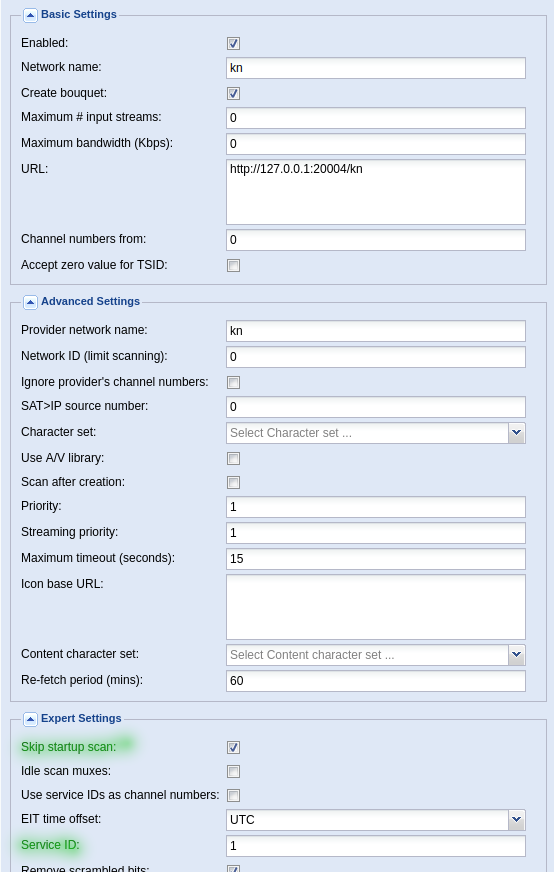Enable the Use A/V library checkbox
This screenshot has width=554, height=872.
[234, 459]
